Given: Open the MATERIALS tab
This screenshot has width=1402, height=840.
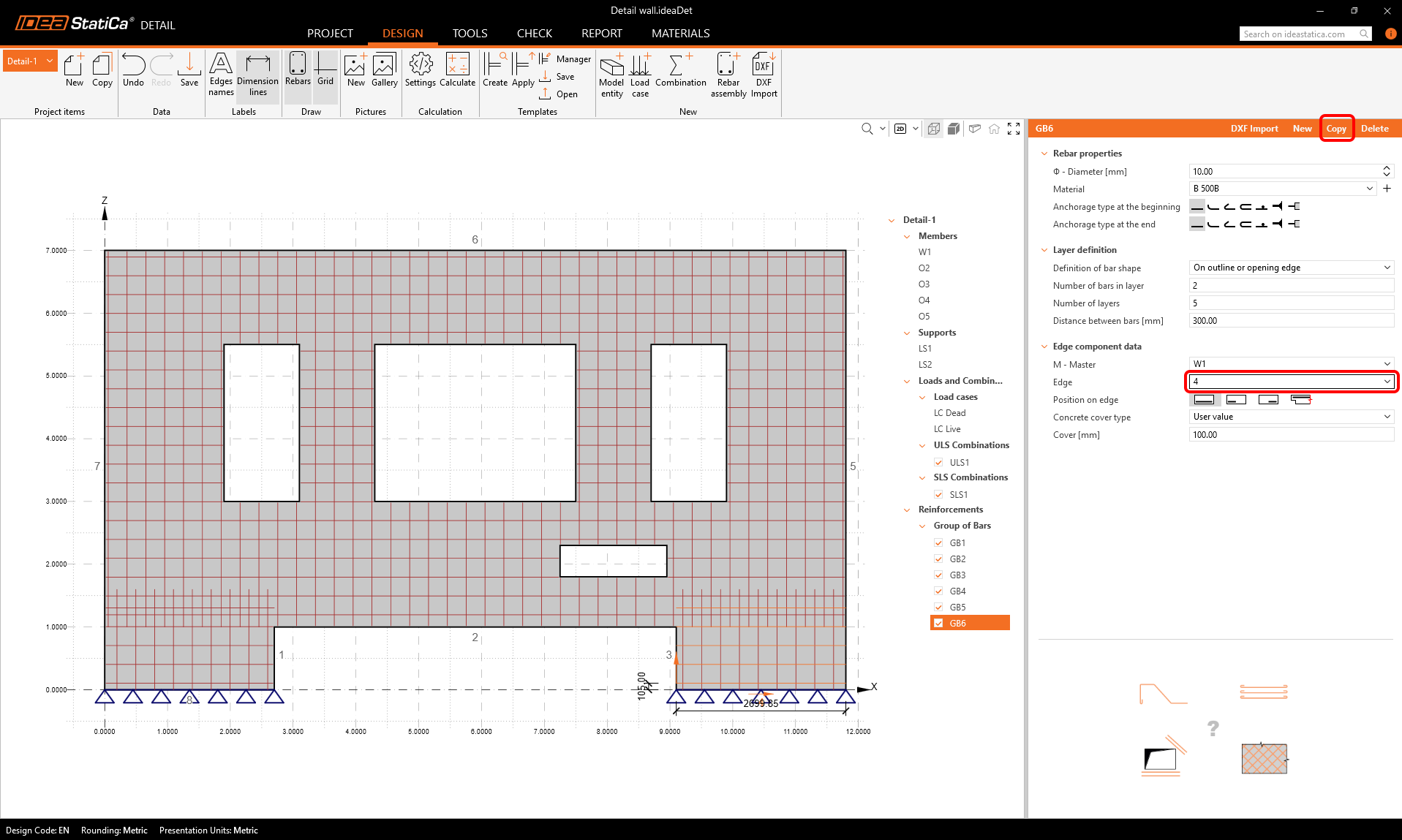Looking at the screenshot, I should coord(680,34).
